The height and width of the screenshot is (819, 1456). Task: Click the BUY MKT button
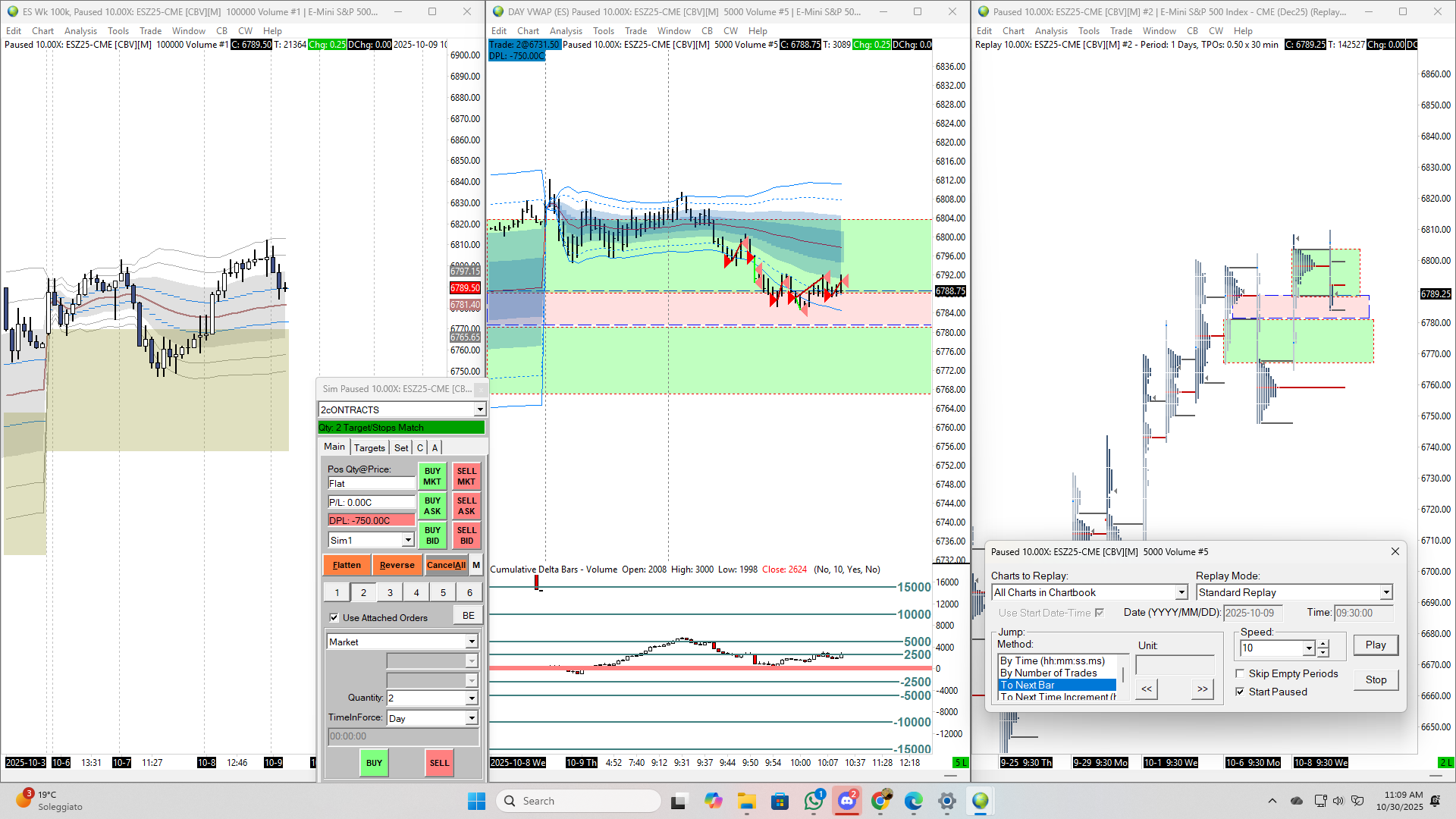[x=432, y=476]
